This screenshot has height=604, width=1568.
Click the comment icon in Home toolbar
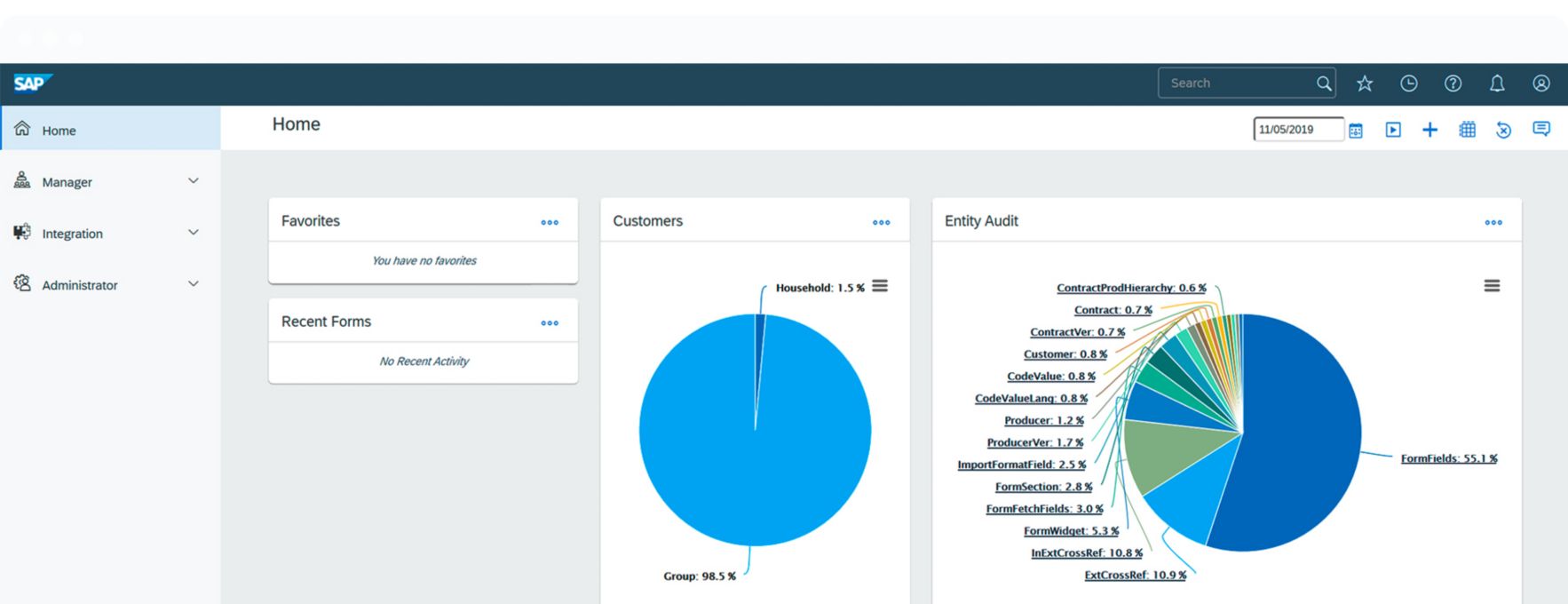pos(1541,130)
